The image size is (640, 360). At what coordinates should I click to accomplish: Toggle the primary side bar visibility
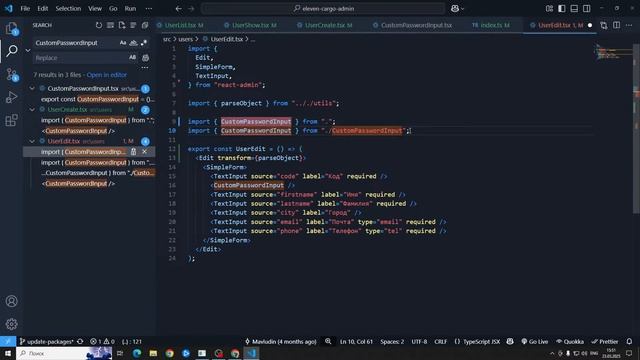(562, 9)
